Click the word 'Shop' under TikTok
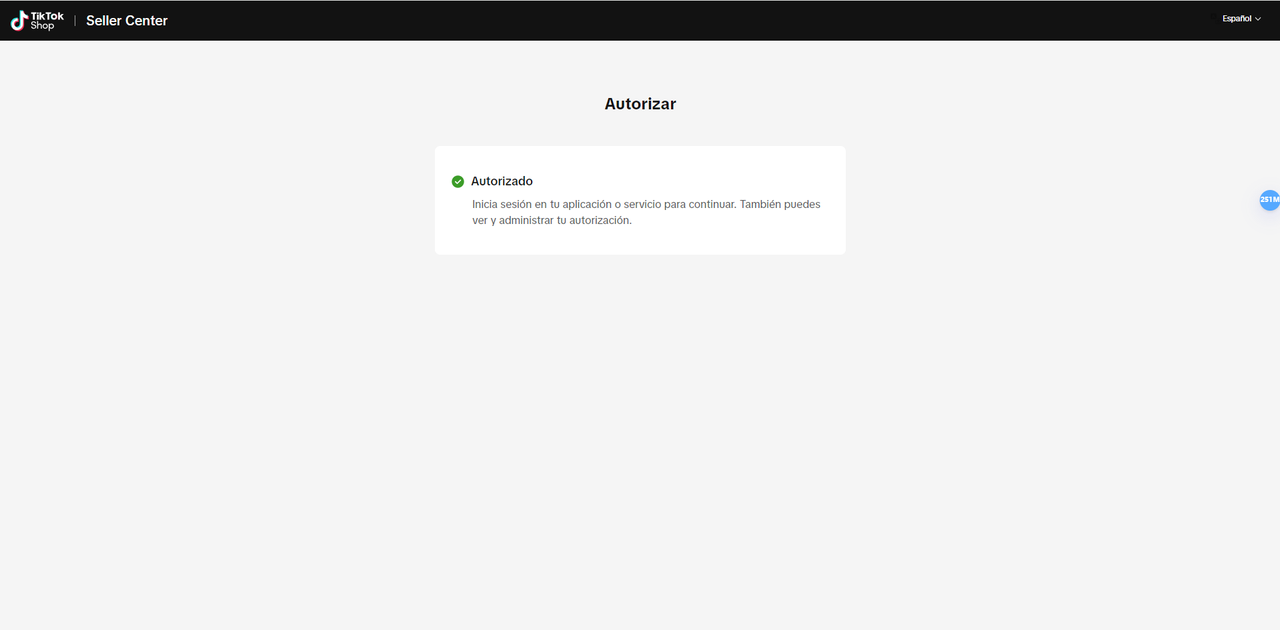The height and width of the screenshot is (630, 1280). [42, 26]
